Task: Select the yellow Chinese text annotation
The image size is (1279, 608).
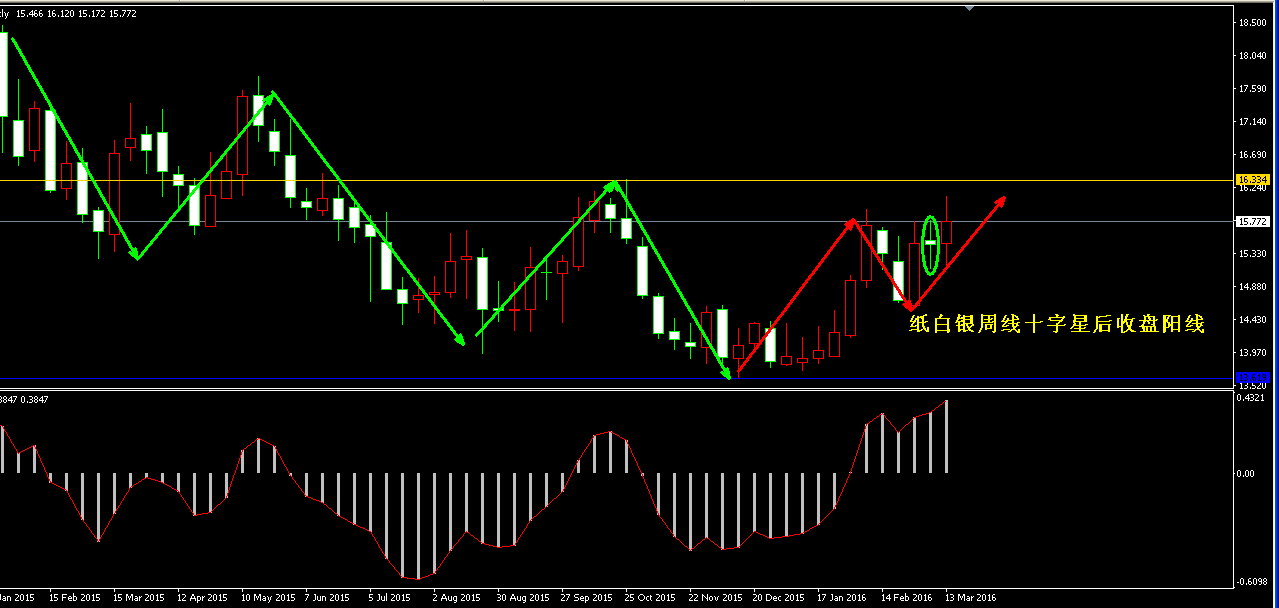Action: 1056,324
